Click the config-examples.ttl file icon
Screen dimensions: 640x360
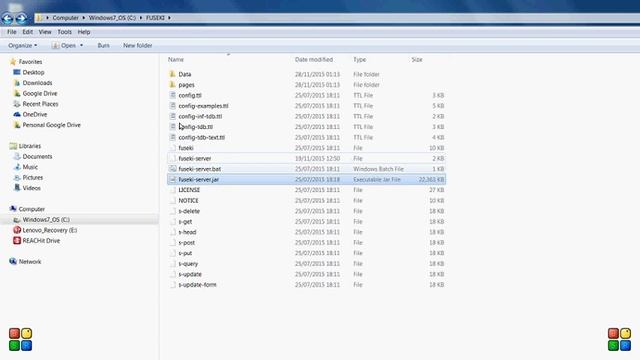coord(173,106)
